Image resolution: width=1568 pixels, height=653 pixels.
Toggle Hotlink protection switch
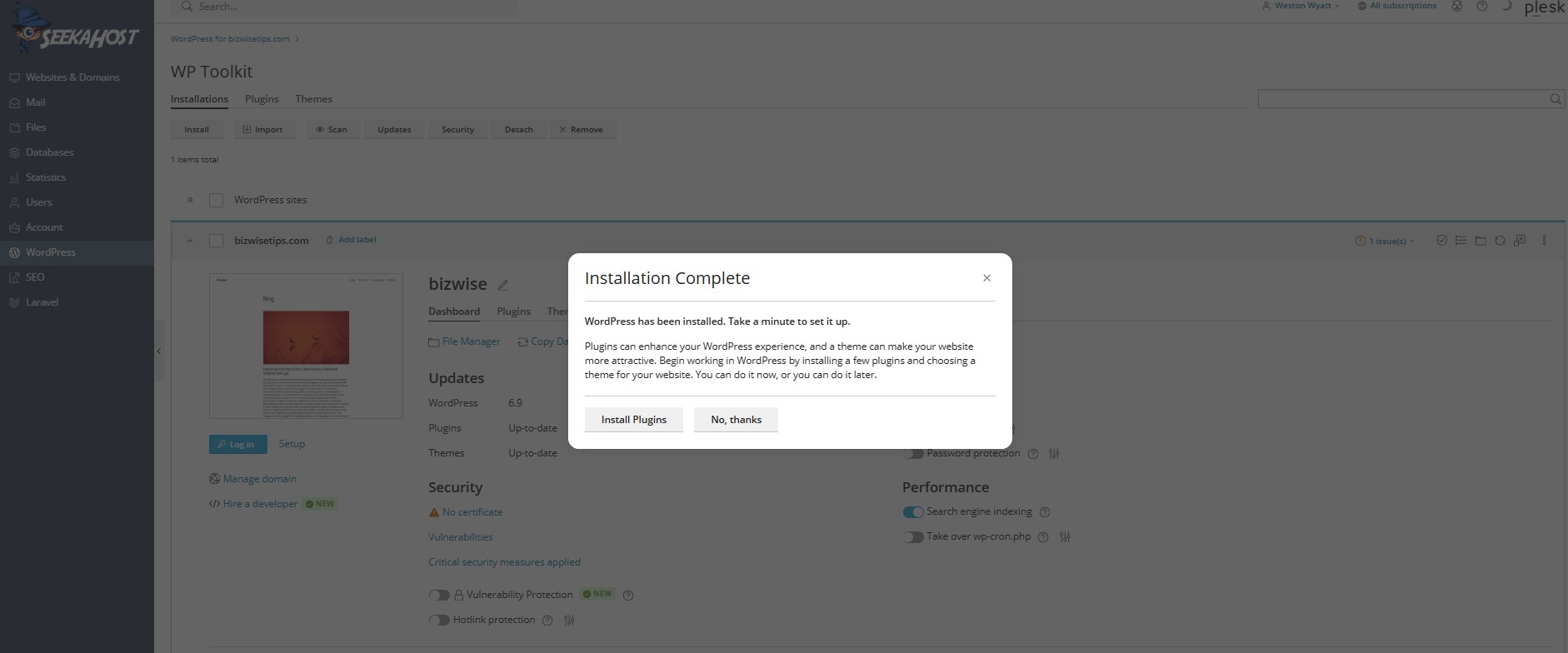pyautogui.click(x=439, y=621)
